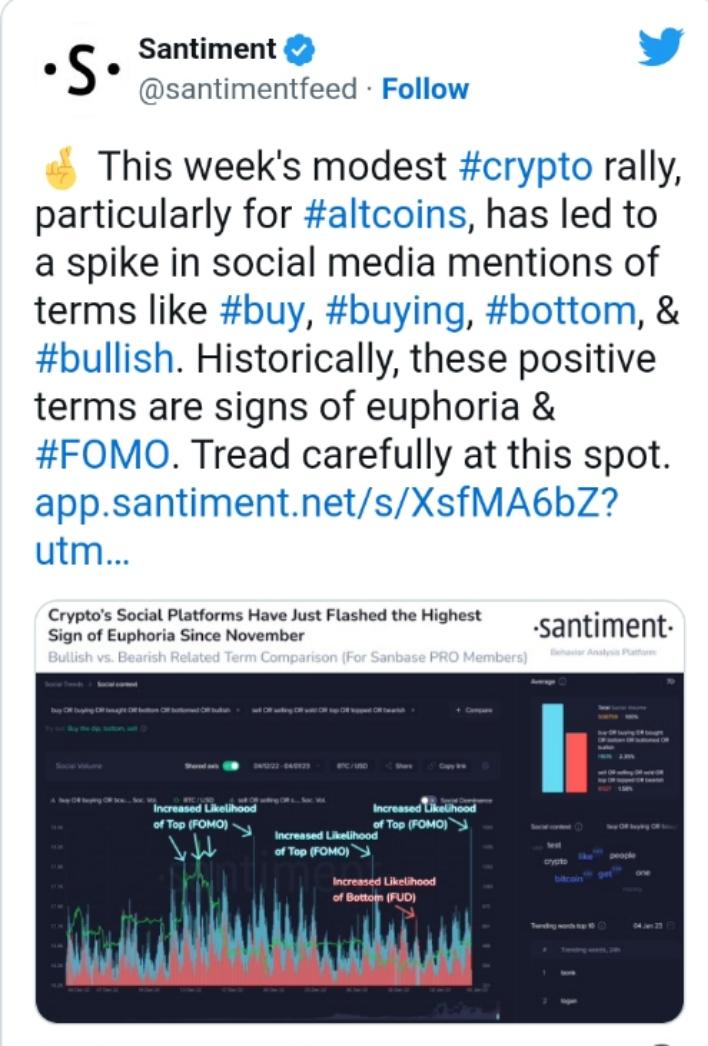Click the #bullish hashtag

pos(104,358)
